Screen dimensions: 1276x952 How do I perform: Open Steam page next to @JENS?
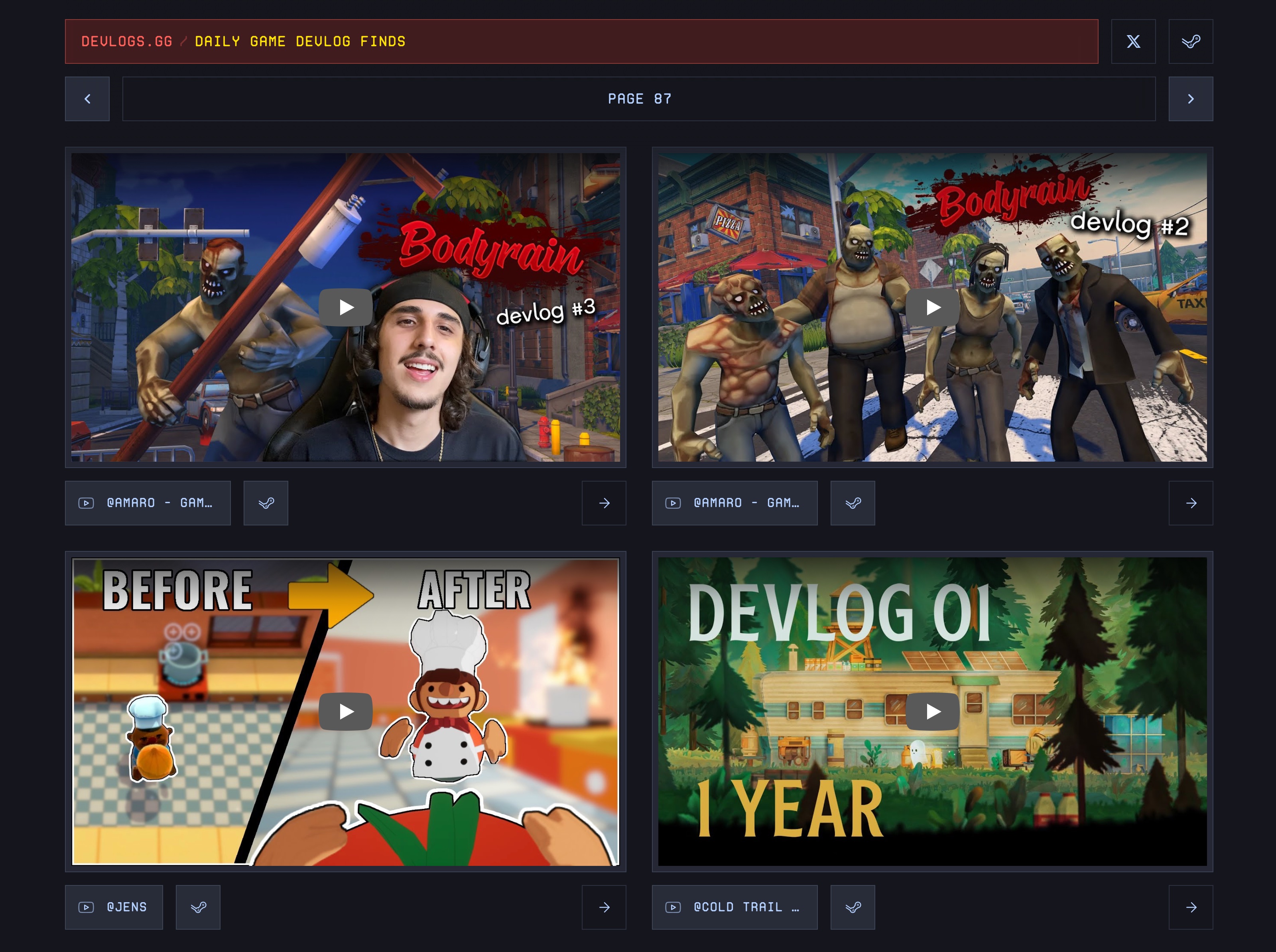198,908
